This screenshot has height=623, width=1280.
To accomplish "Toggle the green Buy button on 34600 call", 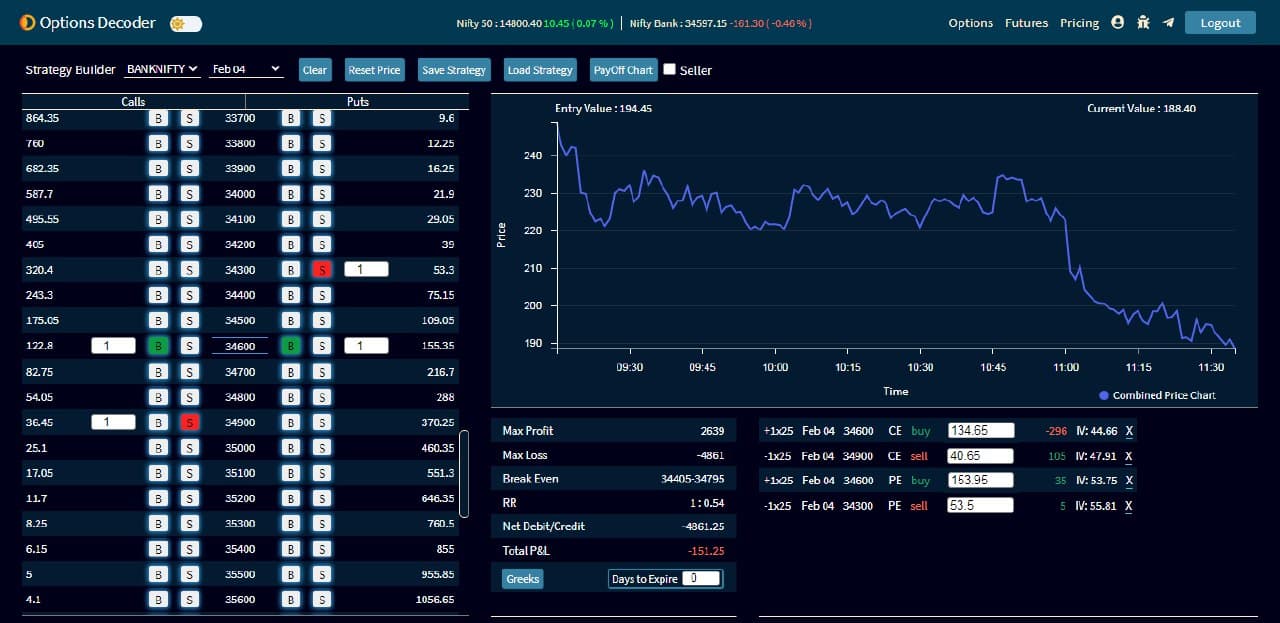I will (x=157, y=345).
